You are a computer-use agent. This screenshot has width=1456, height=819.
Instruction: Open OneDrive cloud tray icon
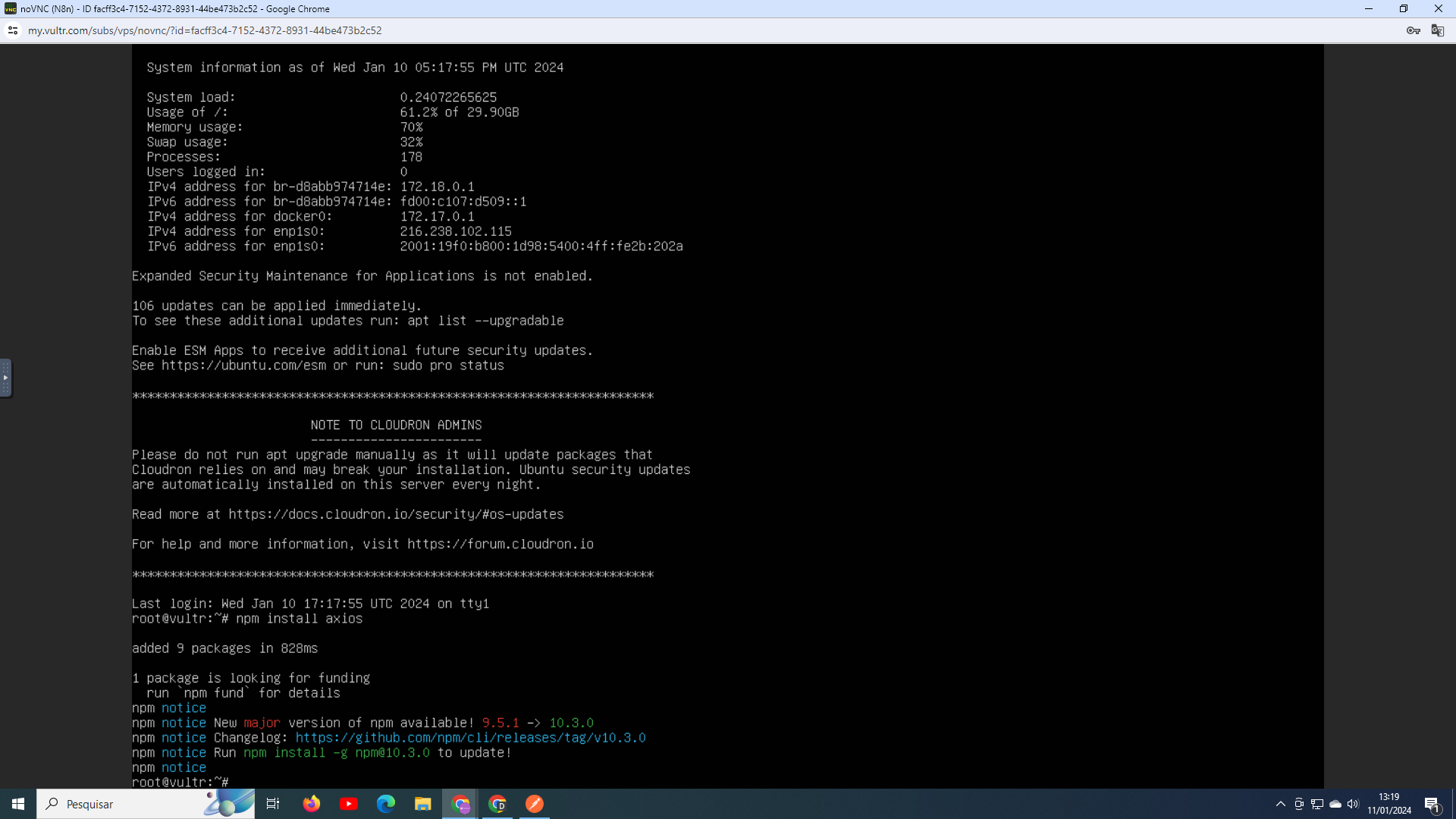tap(1335, 804)
